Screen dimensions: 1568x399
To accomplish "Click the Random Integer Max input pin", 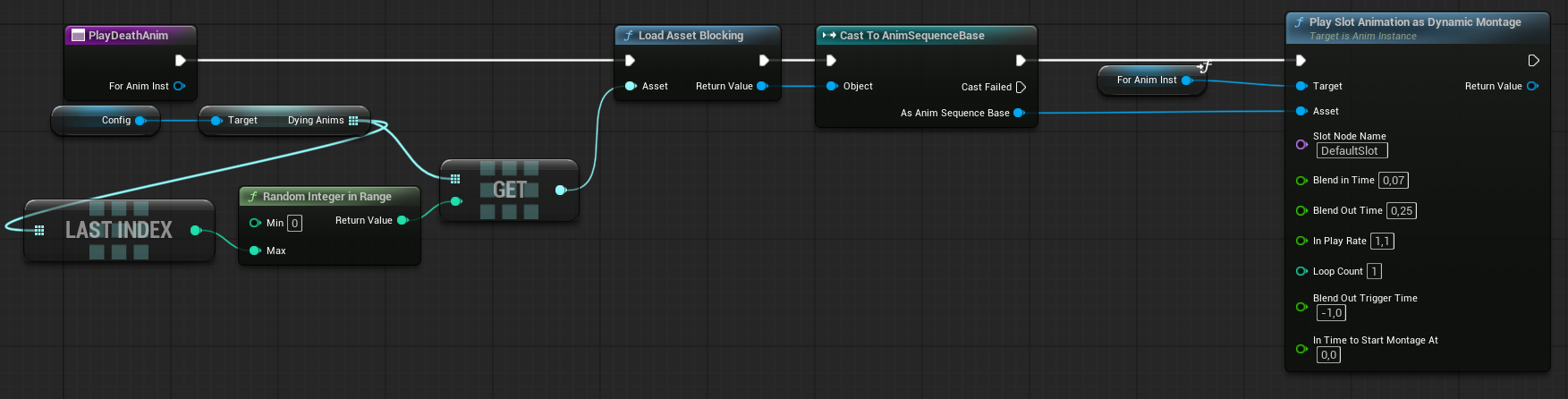I will (x=255, y=250).
